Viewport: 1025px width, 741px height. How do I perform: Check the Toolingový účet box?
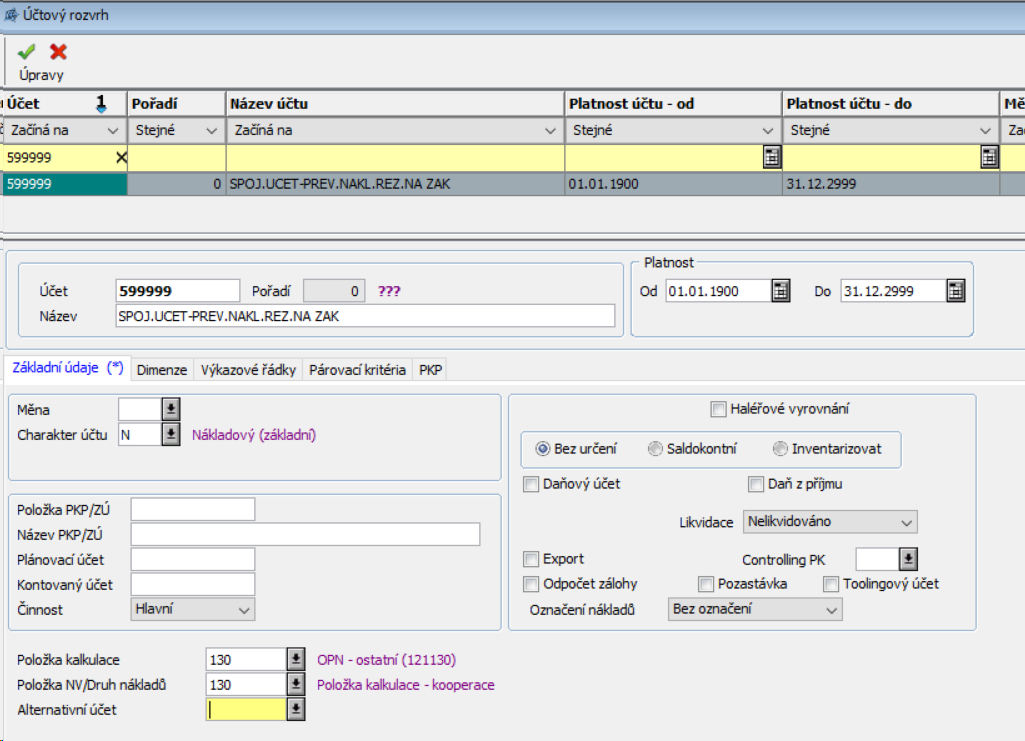click(x=831, y=584)
